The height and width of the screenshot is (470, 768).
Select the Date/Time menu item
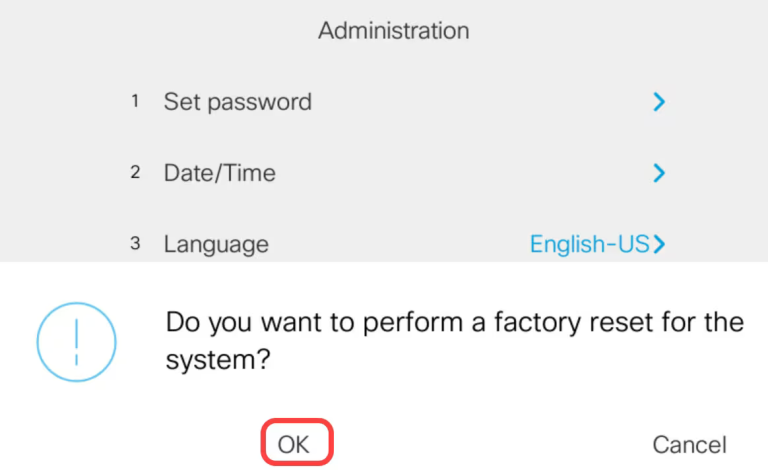[x=220, y=173]
